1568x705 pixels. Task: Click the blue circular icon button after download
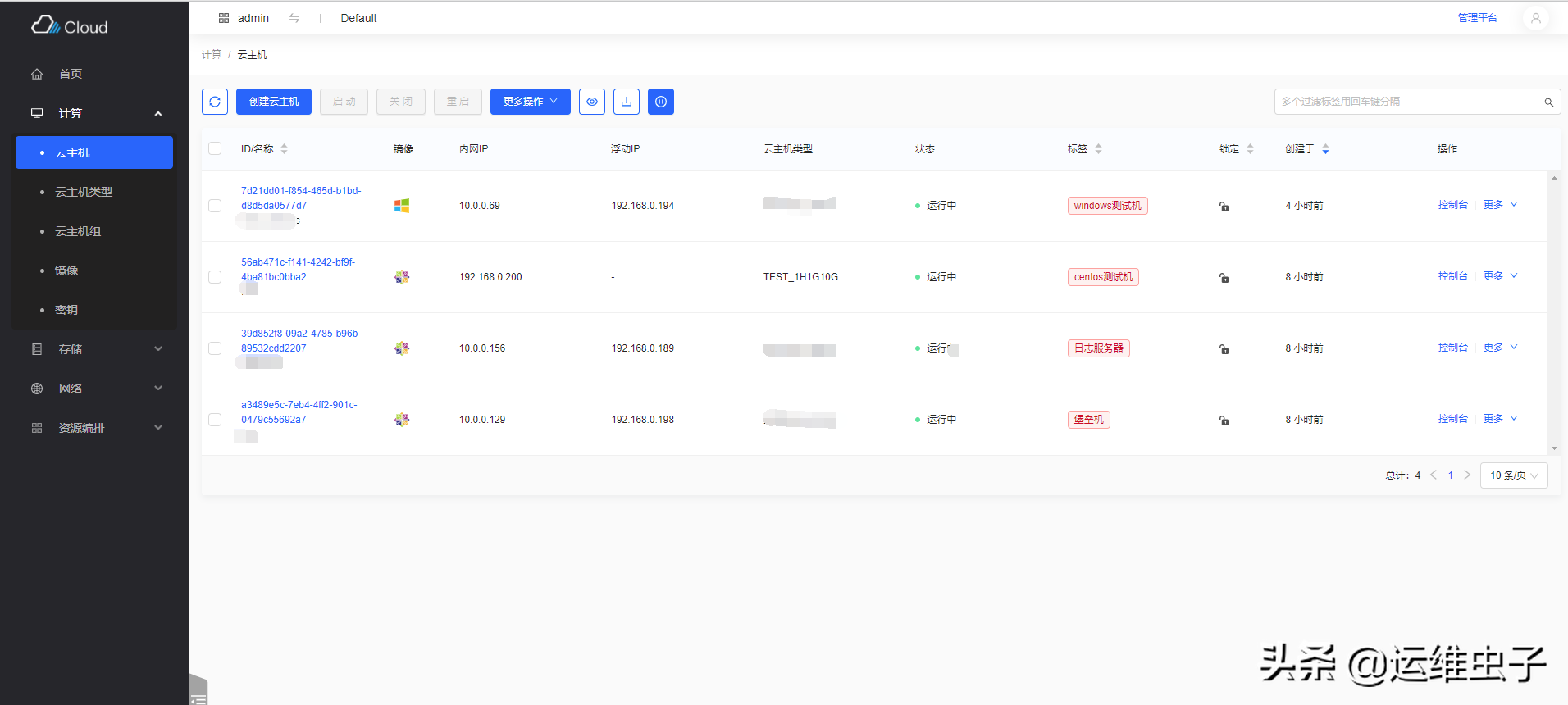point(661,102)
